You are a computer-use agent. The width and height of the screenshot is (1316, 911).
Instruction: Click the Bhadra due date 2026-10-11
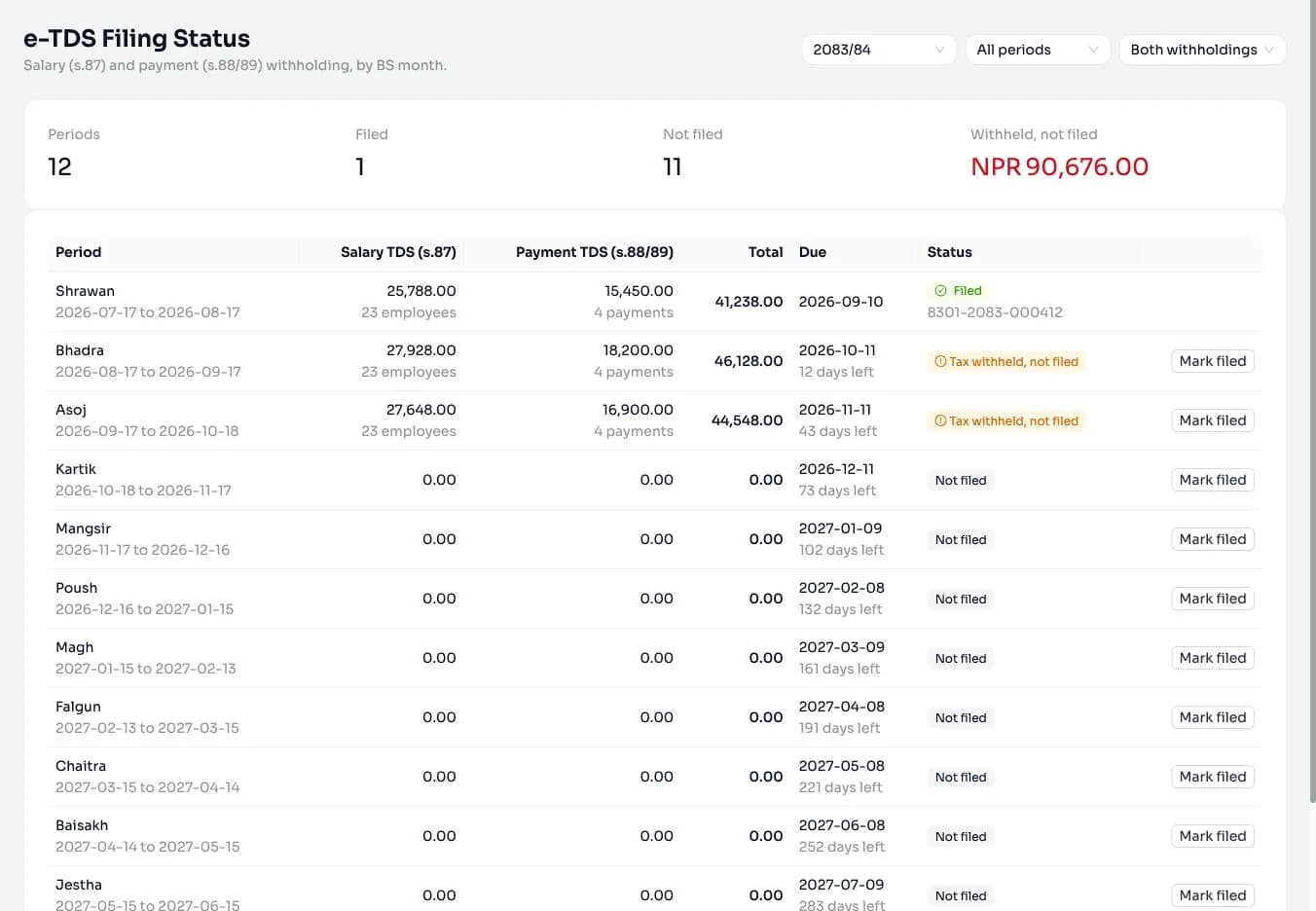(837, 350)
